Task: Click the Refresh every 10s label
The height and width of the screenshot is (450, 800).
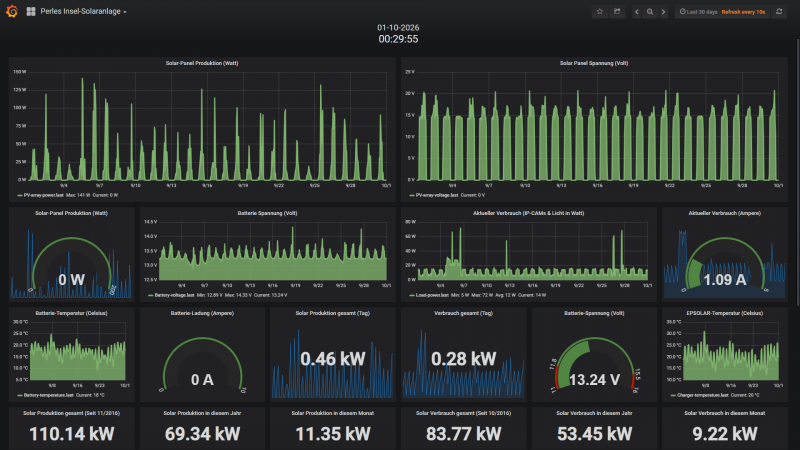Action: (743, 12)
